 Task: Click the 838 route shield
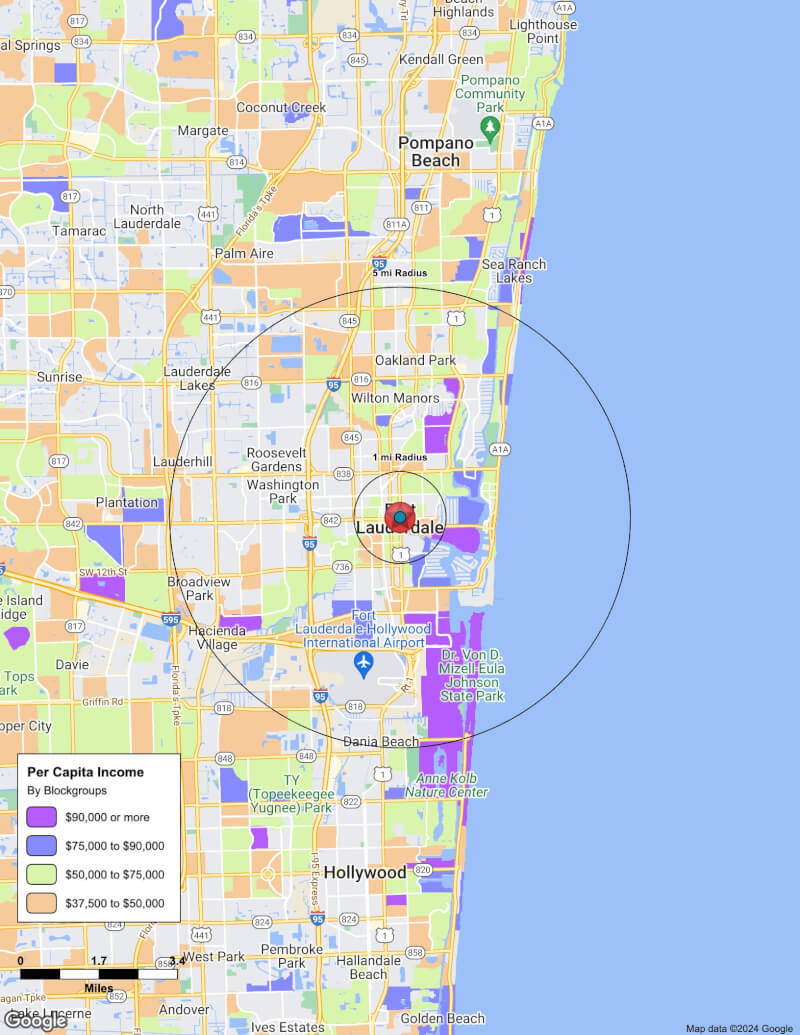point(344,474)
